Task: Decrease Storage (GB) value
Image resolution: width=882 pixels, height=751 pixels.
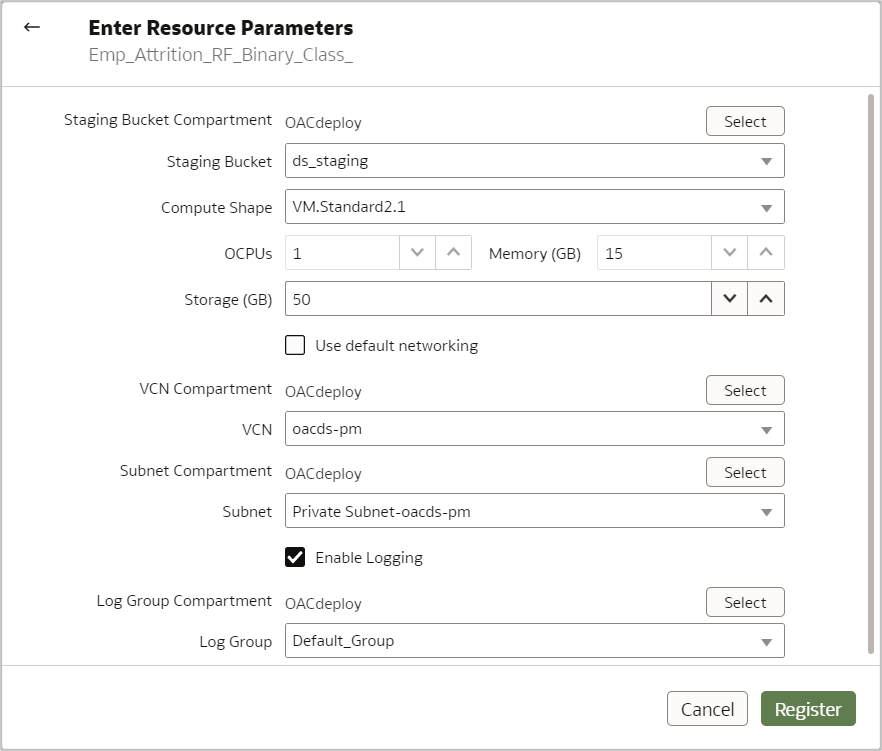Action: pos(729,299)
